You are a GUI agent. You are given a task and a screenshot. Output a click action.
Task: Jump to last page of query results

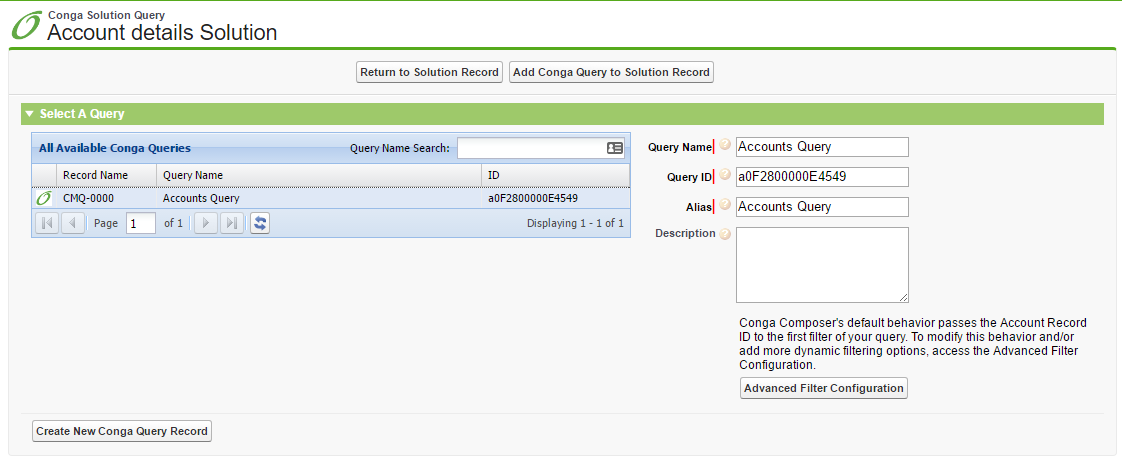click(x=232, y=223)
